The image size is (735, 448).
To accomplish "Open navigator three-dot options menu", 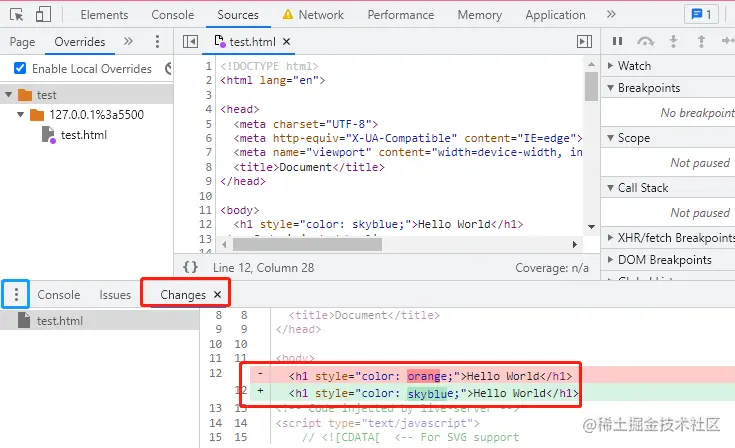I will pos(157,42).
